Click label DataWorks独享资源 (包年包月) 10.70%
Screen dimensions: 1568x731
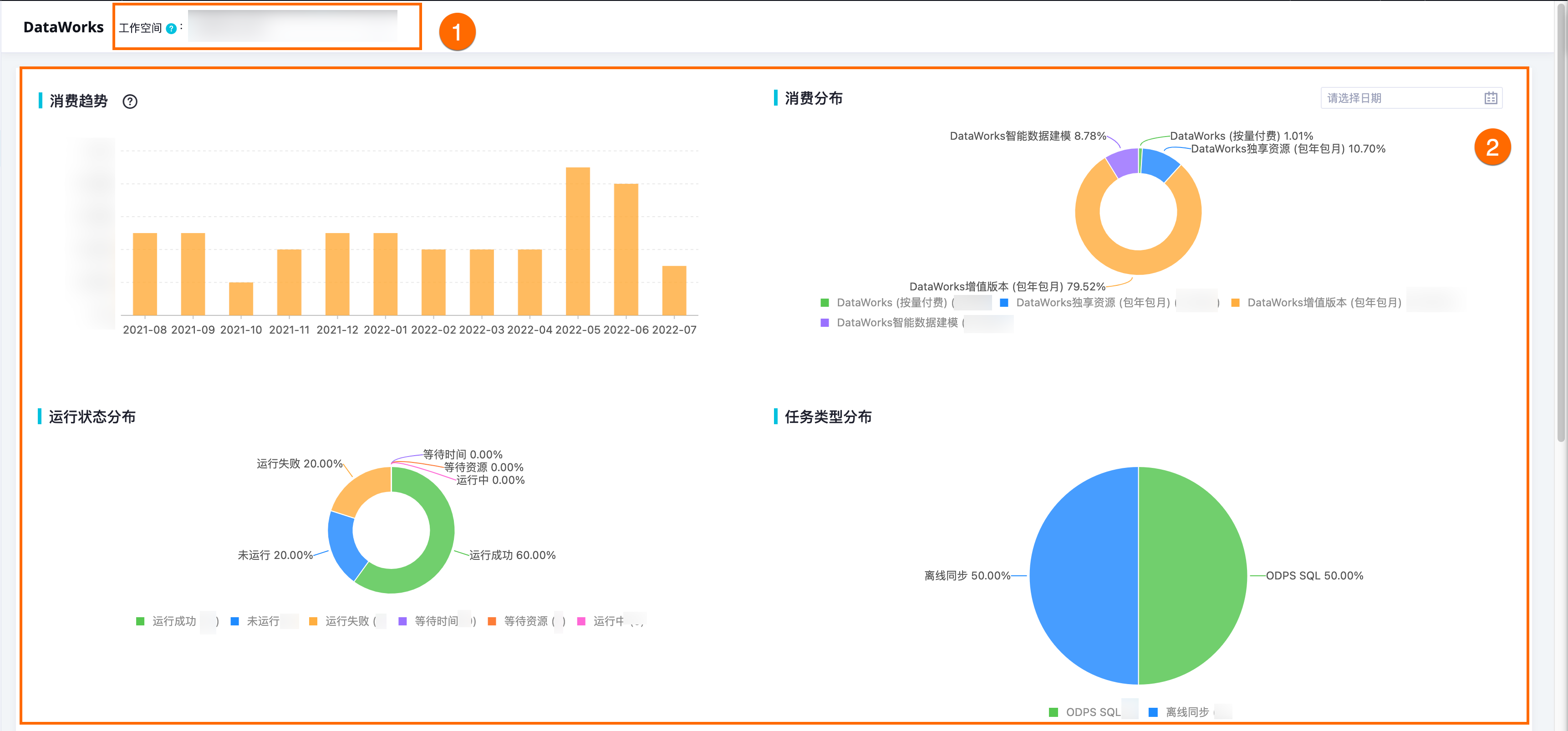(1288, 148)
